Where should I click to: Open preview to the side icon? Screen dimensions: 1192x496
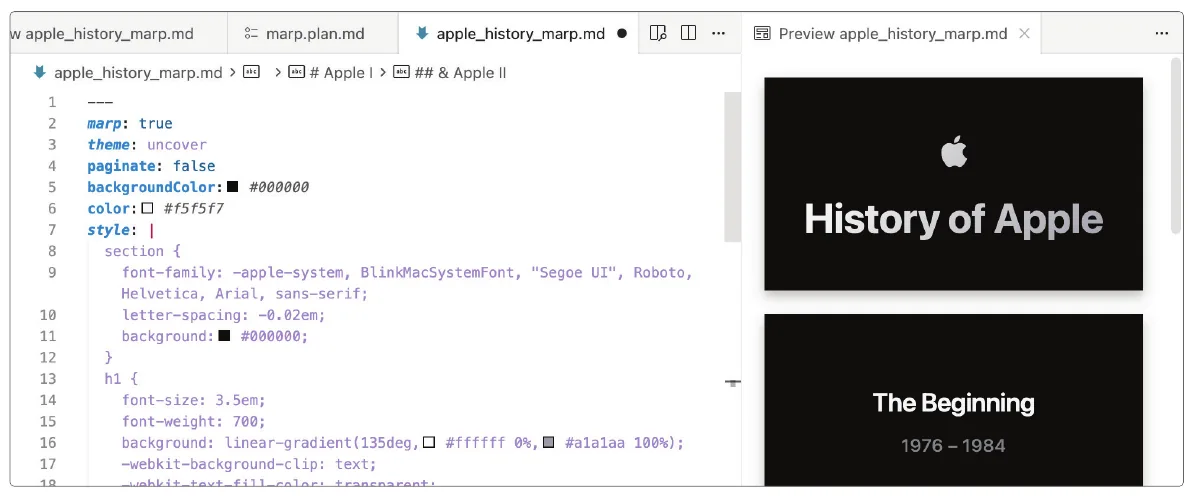coord(658,33)
